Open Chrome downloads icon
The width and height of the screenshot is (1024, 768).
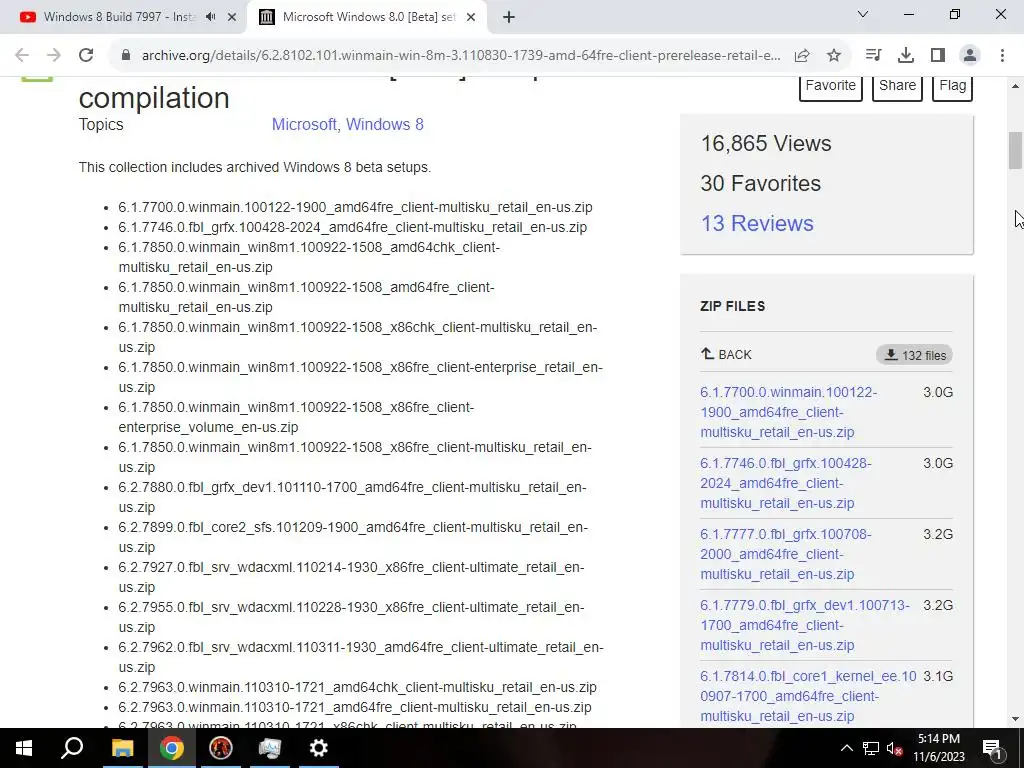[x=905, y=56]
